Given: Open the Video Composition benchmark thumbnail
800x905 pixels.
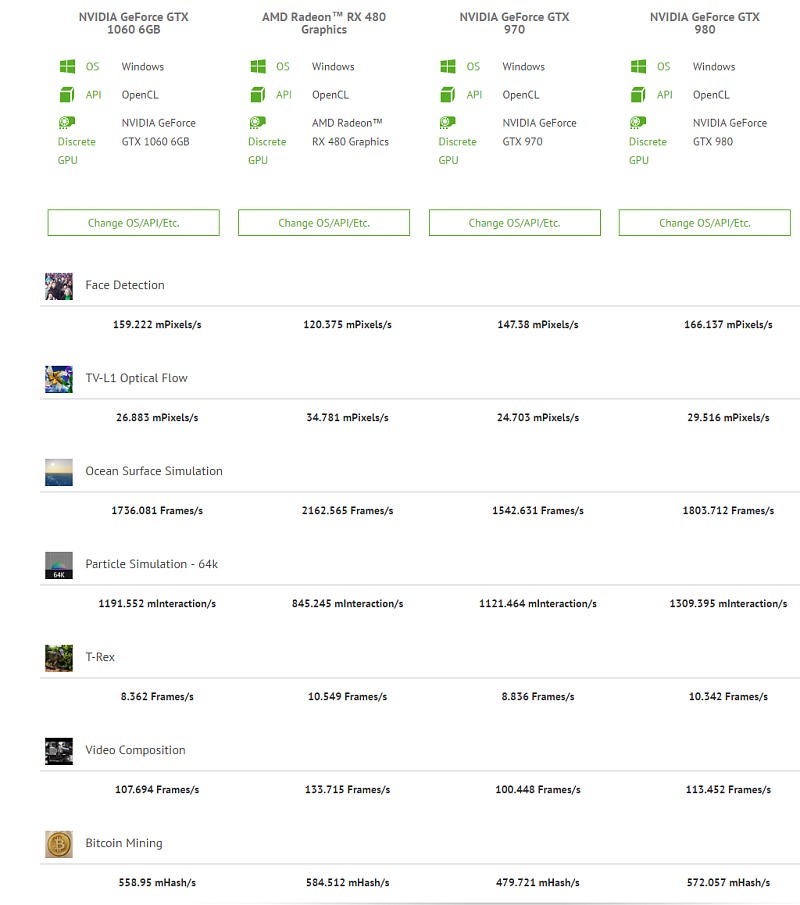Looking at the screenshot, I should (x=59, y=751).
